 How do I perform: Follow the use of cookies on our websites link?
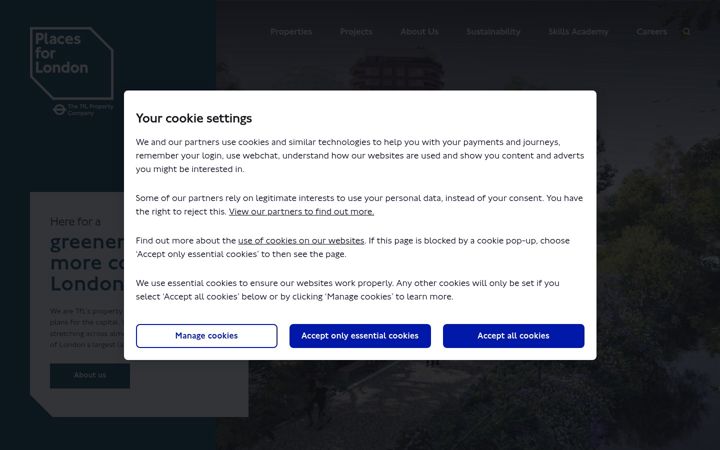[301, 241]
